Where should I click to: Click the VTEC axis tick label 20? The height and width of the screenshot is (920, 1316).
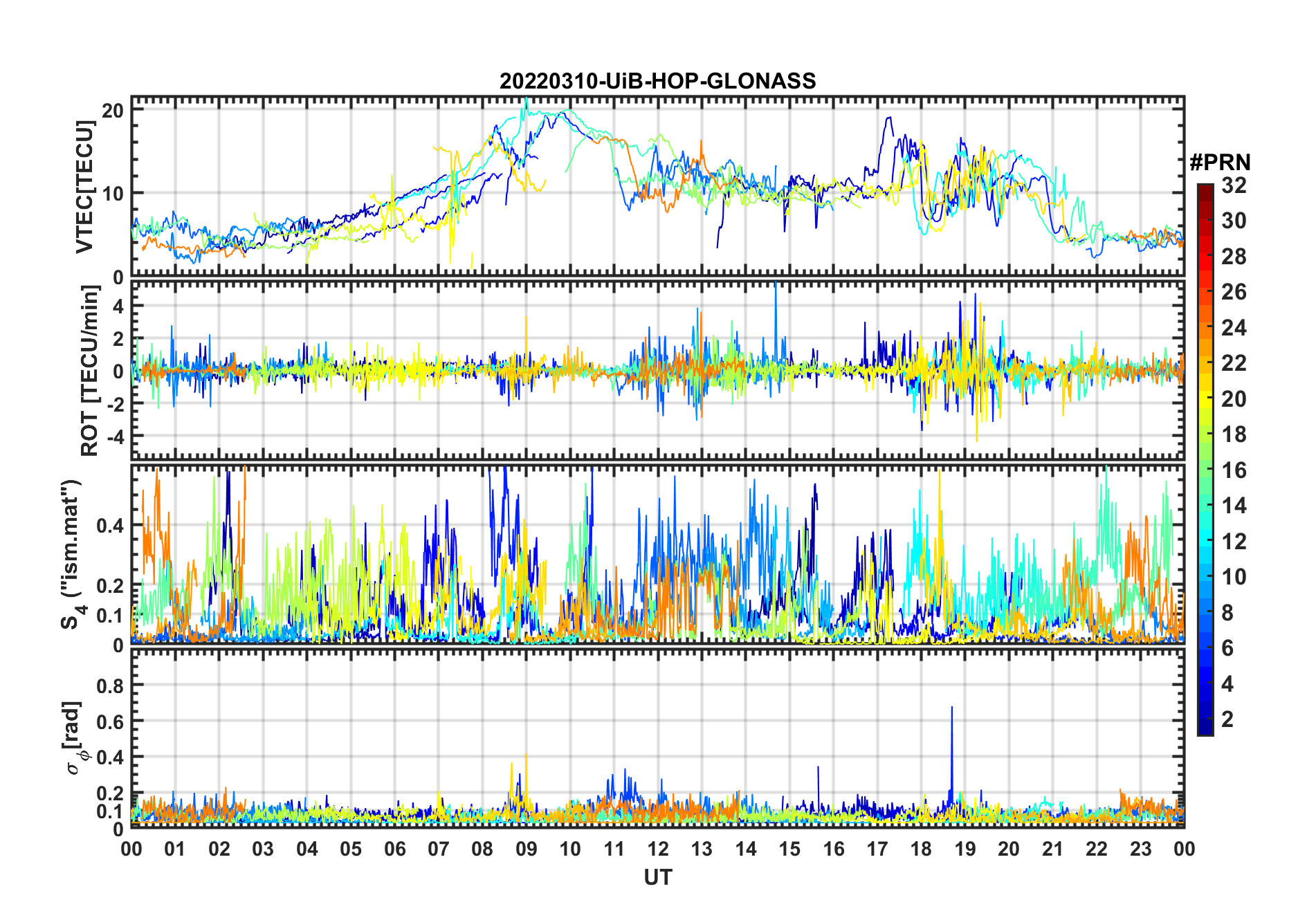coord(113,111)
